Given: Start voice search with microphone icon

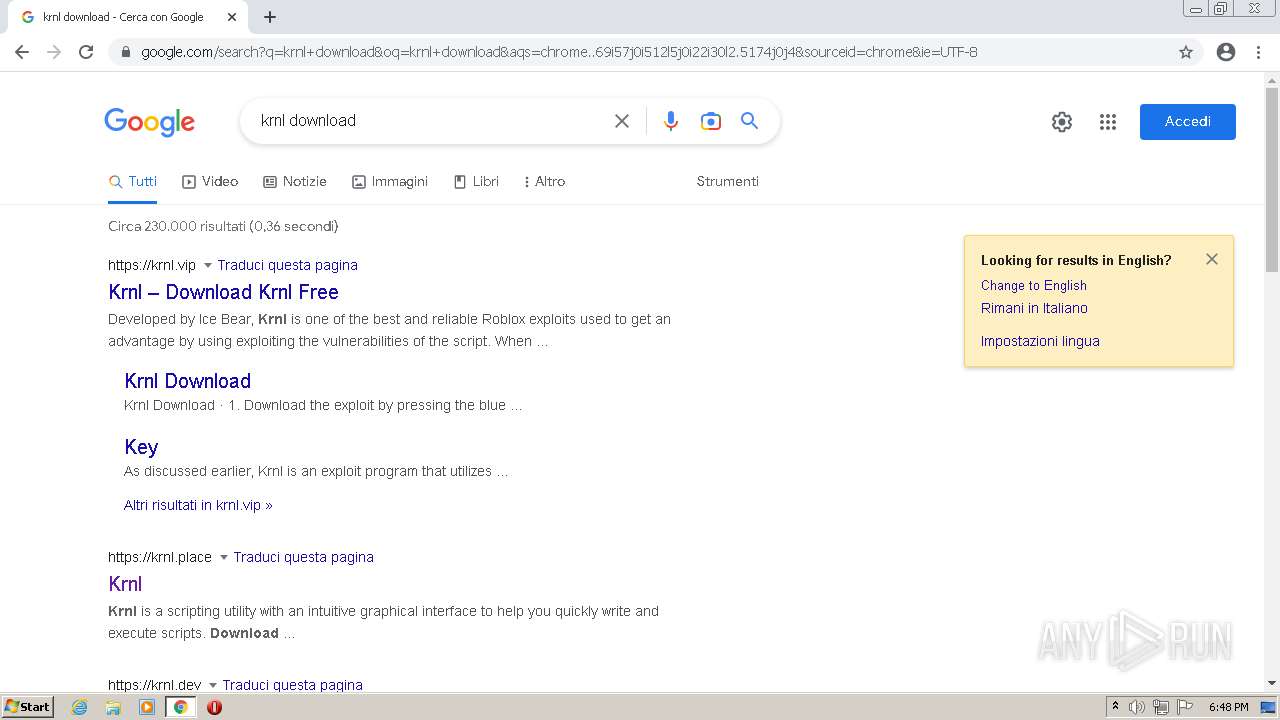Looking at the screenshot, I should pyautogui.click(x=671, y=121).
